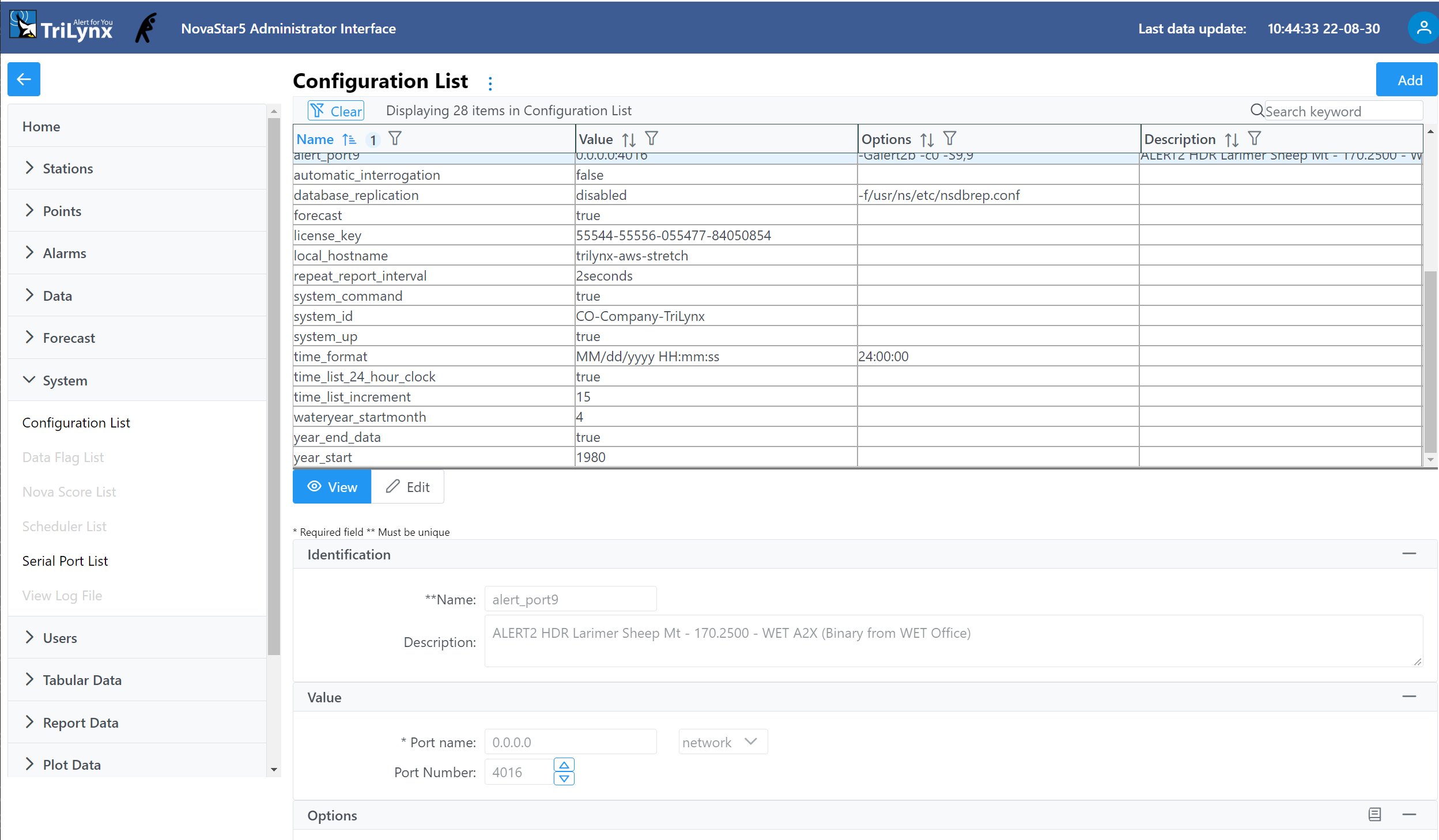Clear the table filters

point(337,111)
